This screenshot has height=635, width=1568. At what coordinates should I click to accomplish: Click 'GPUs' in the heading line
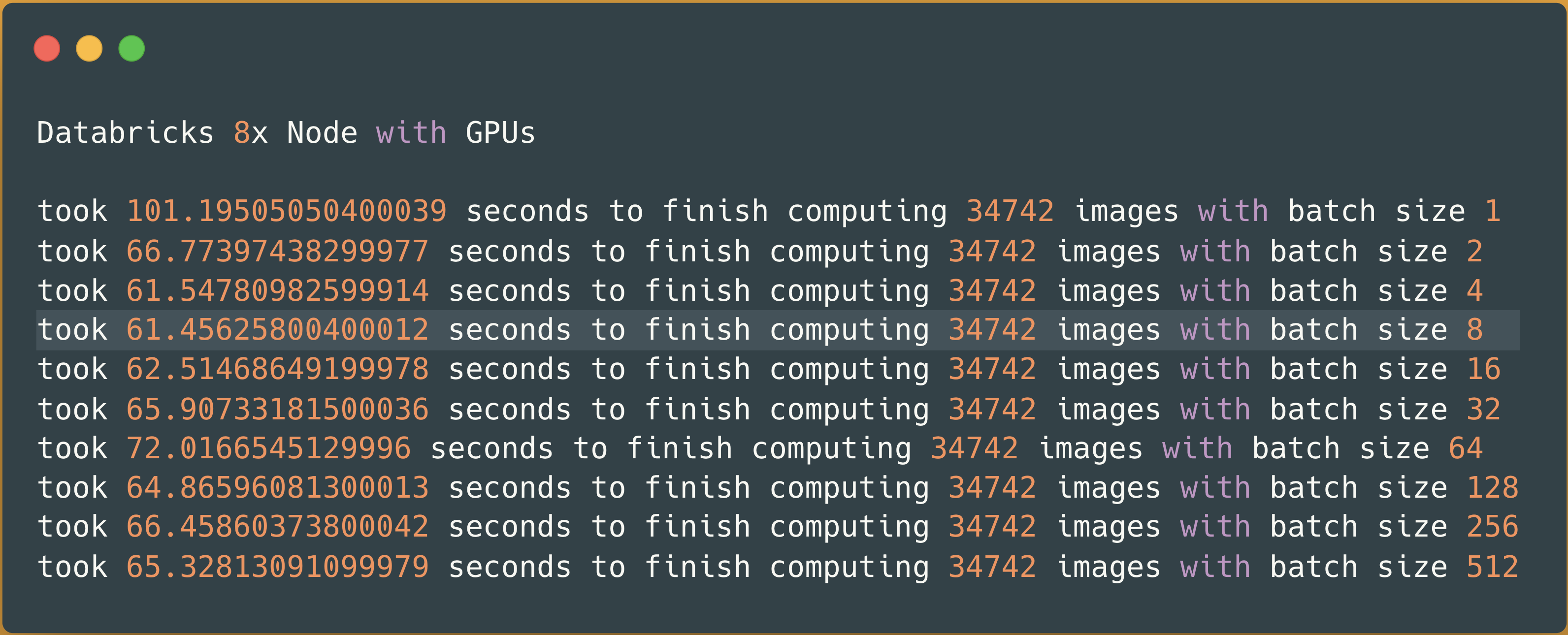point(500,133)
